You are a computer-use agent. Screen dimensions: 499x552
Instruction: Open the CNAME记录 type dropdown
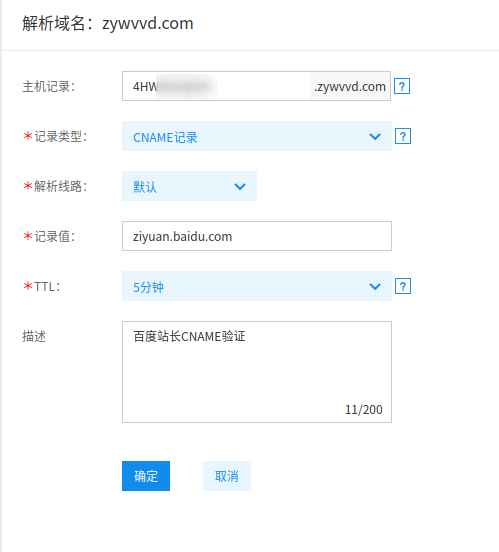coord(257,136)
